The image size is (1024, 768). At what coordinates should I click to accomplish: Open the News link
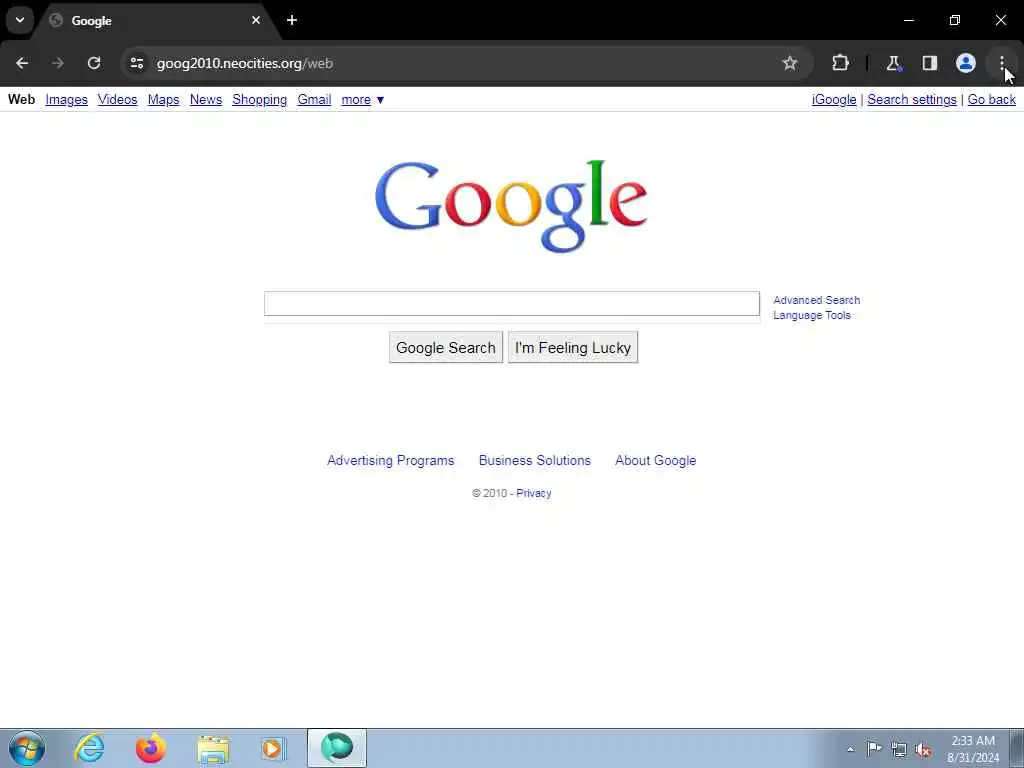tap(206, 99)
